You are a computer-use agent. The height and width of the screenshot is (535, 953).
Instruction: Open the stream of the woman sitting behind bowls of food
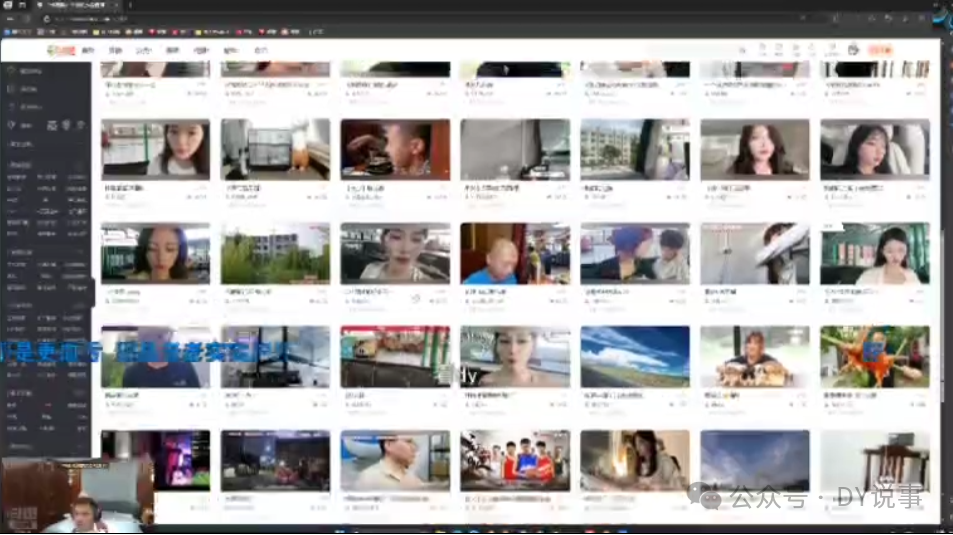[x=755, y=357]
